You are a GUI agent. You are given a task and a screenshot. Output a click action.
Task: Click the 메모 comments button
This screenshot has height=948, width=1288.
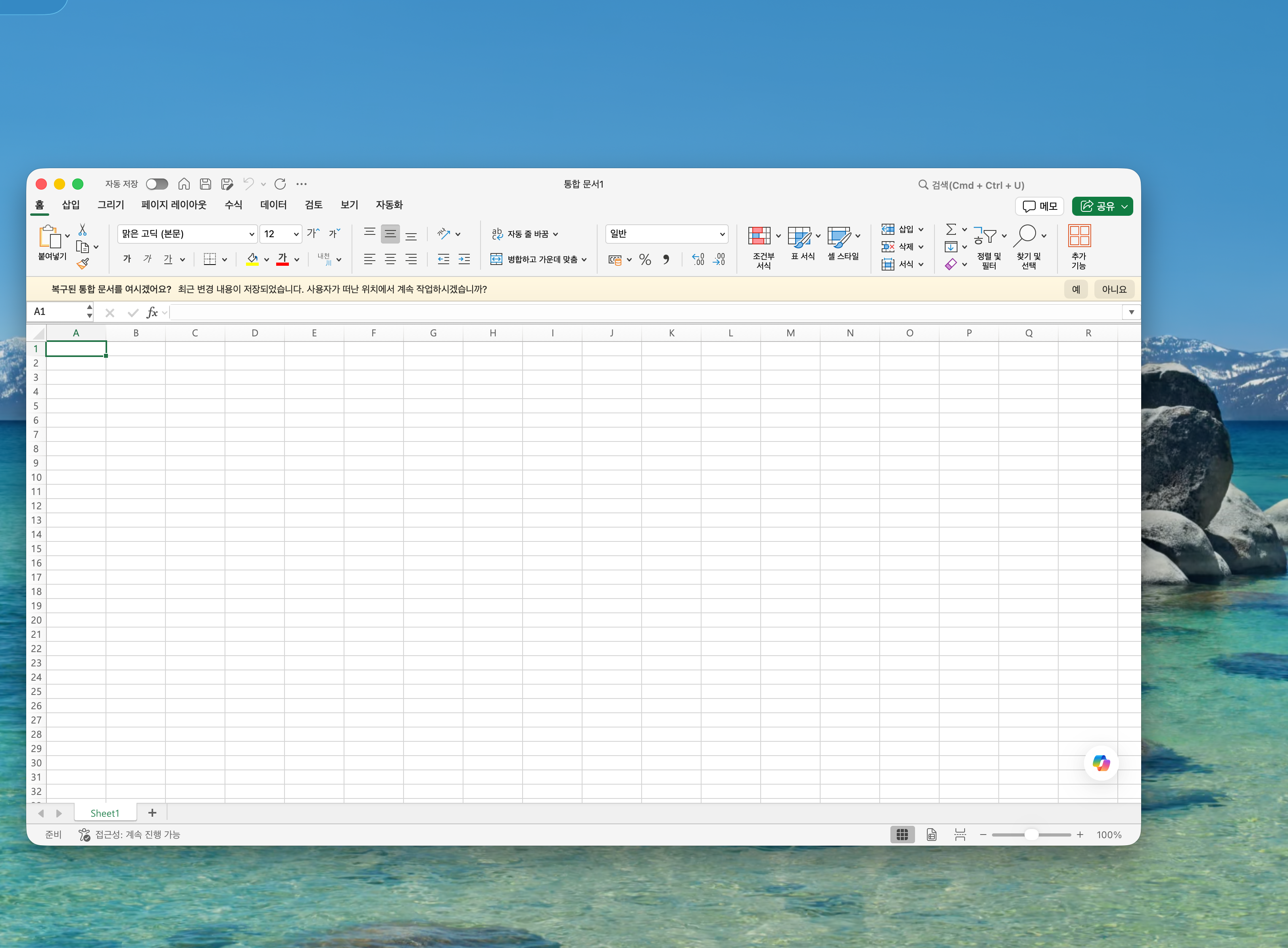pyautogui.click(x=1040, y=206)
